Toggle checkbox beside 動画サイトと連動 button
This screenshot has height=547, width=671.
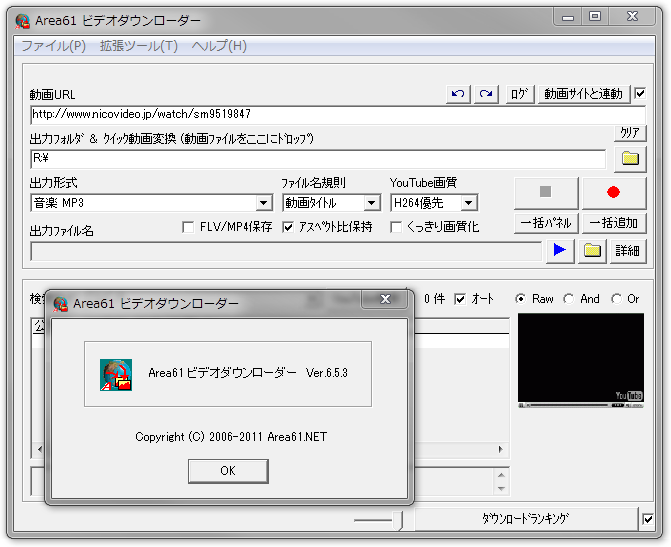tap(640, 93)
